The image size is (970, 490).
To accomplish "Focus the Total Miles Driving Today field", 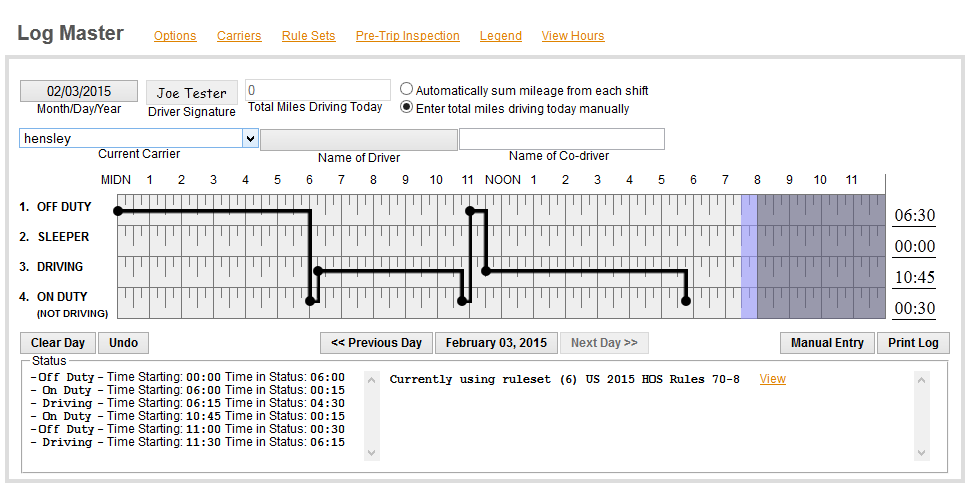I will [318, 90].
